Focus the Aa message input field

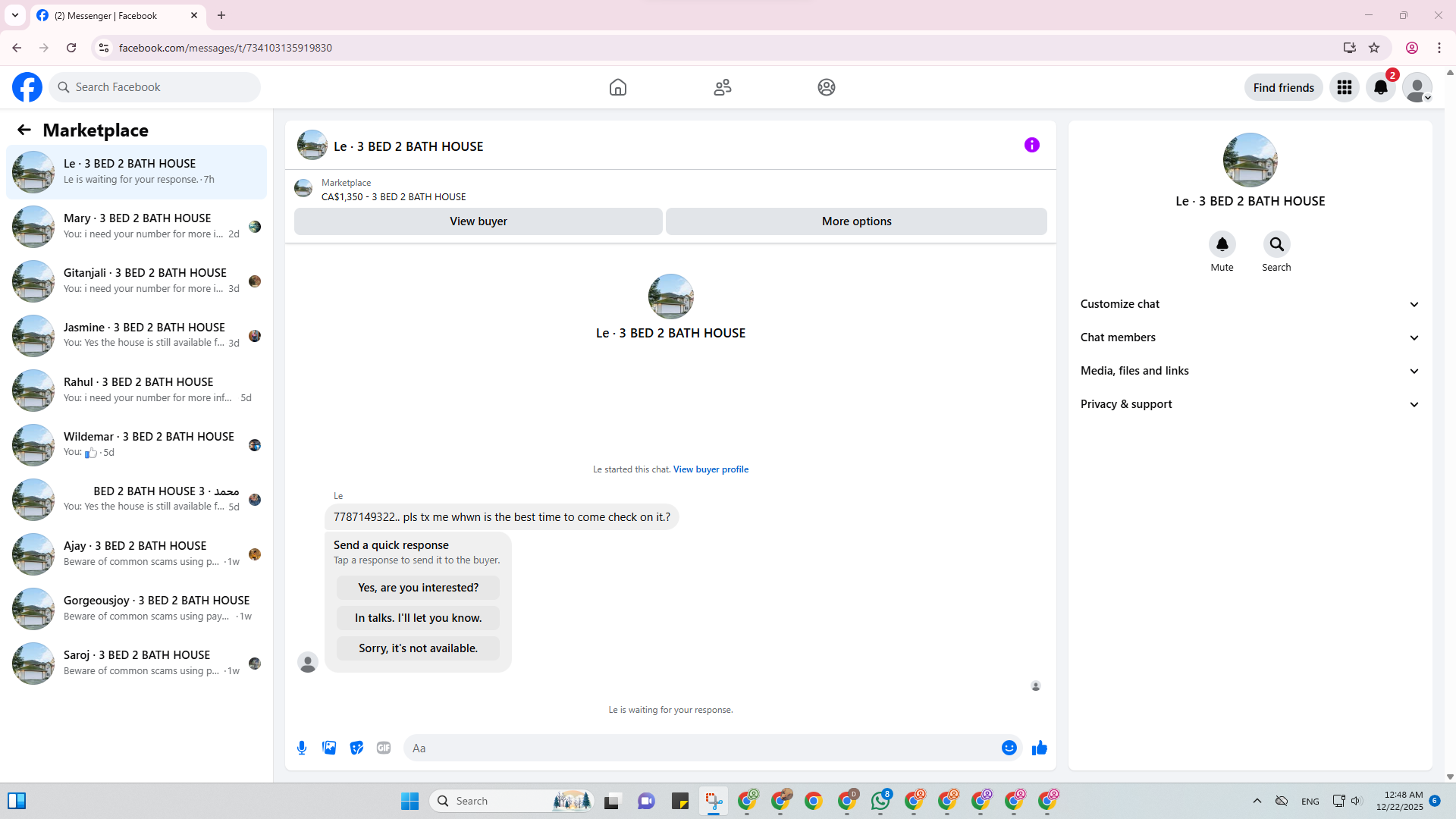pyautogui.click(x=701, y=748)
